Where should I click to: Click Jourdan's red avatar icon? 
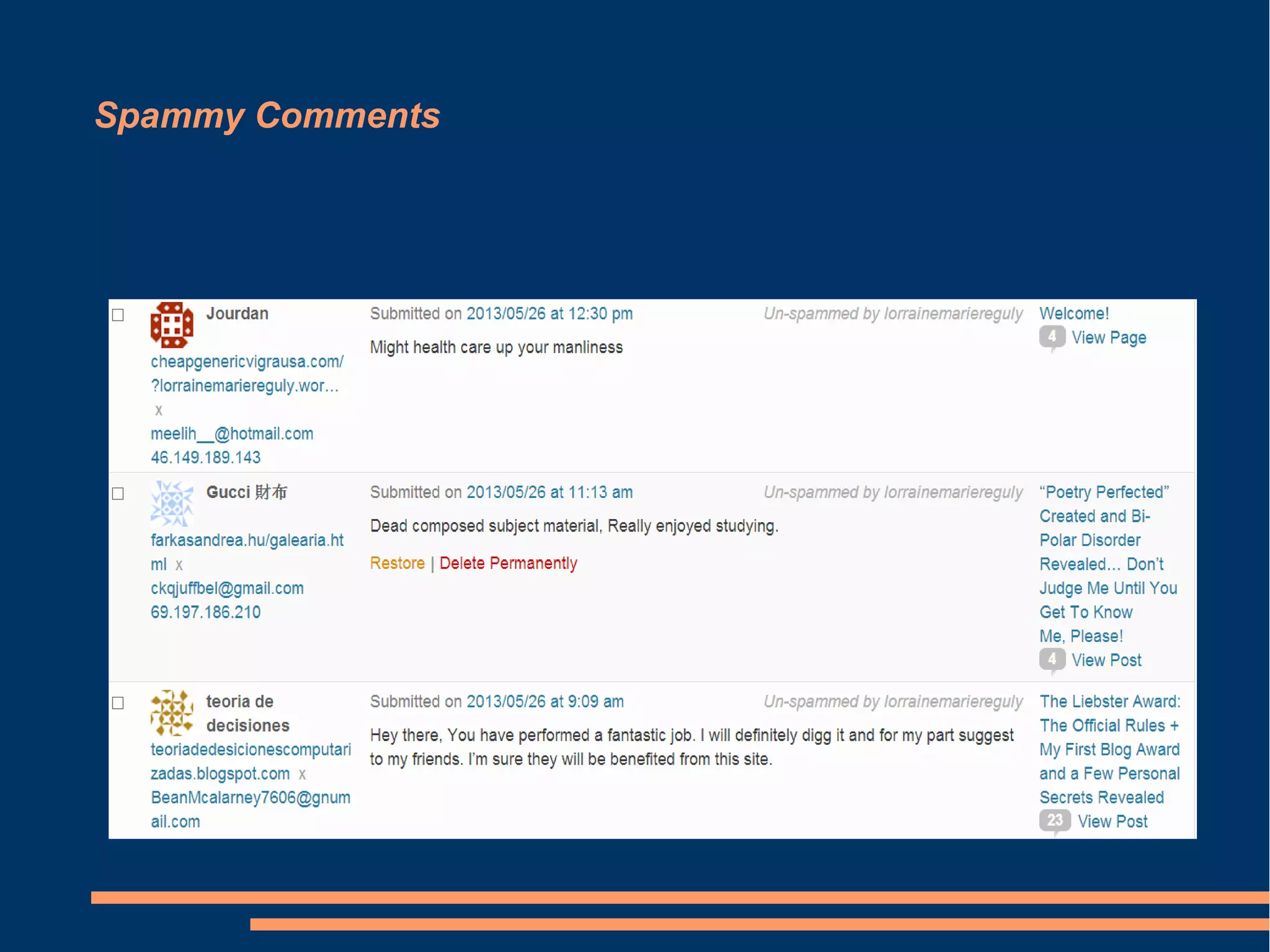click(x=172, y=324)
